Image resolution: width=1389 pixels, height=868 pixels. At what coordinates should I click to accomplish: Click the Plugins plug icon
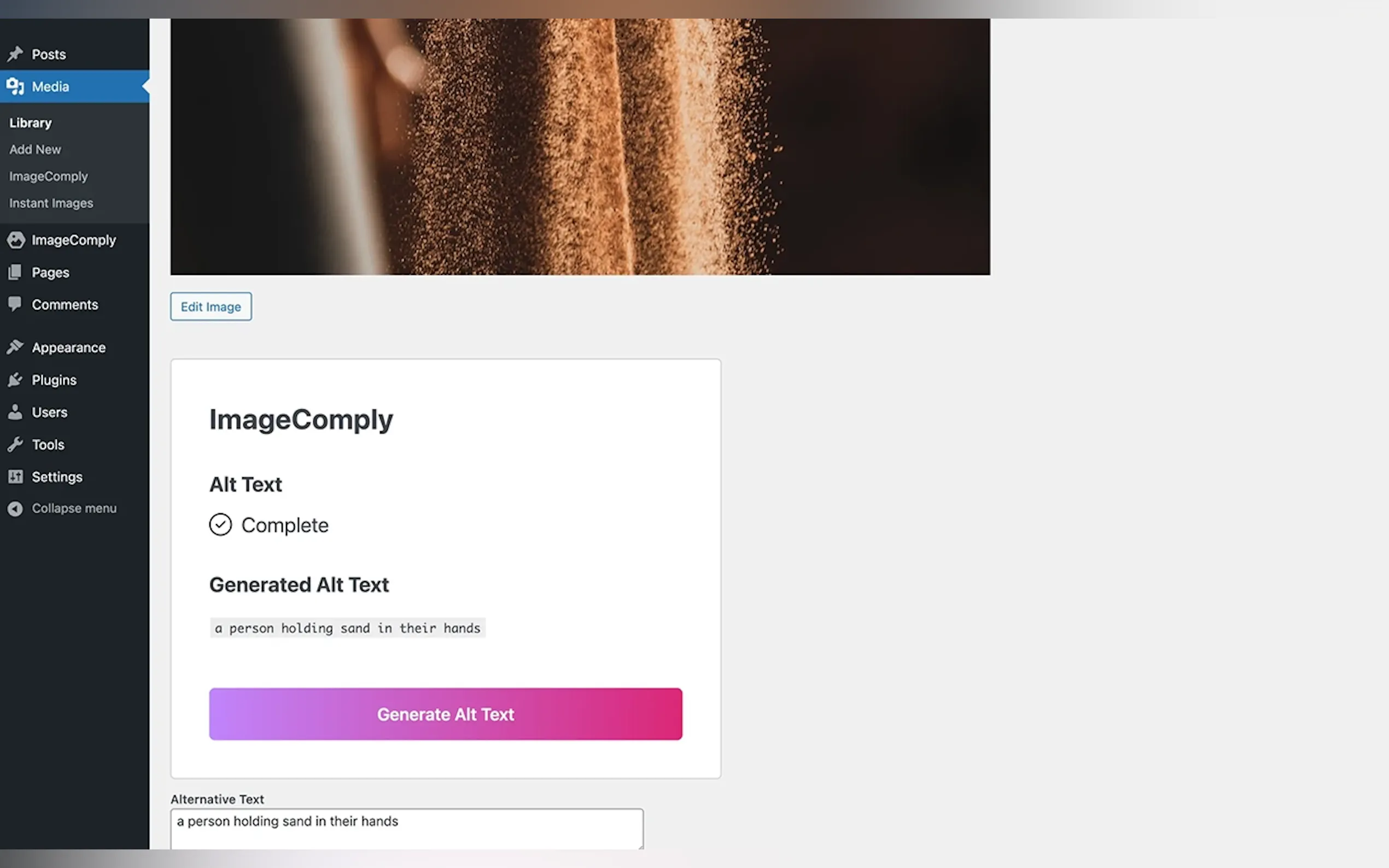[x=15, y=380]
